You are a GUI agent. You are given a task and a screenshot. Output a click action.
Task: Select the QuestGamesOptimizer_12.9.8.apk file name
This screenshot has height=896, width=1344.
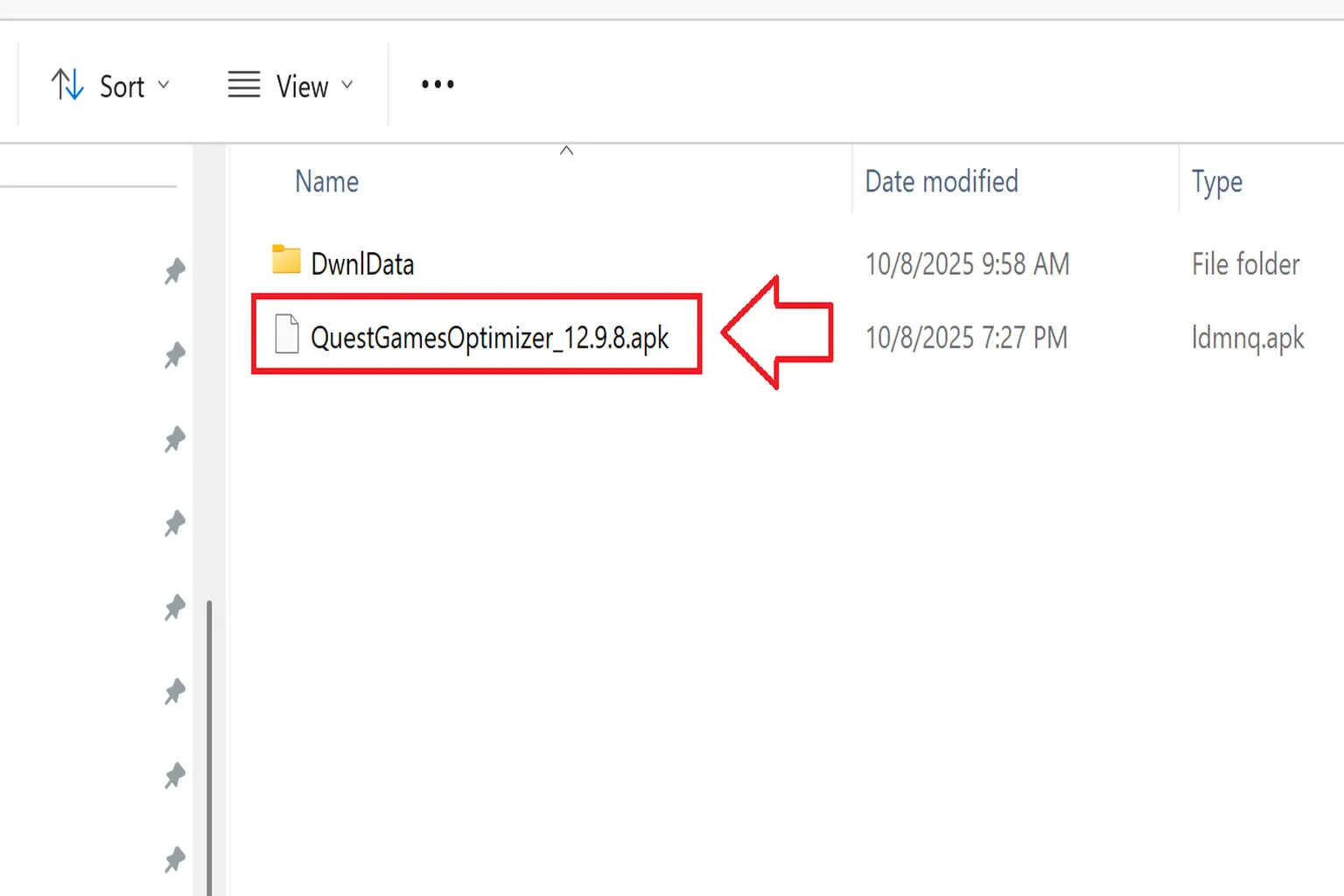(490, 338)
